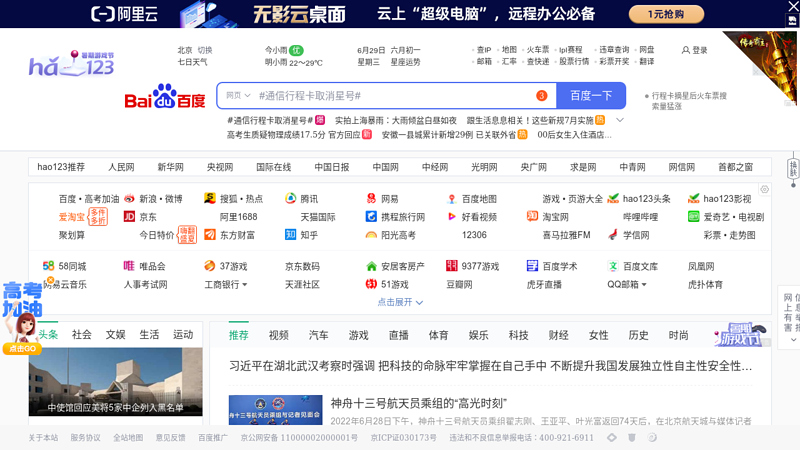800x450 pixels.
Task: Open the 学信网 icon link
Action: [x=613, y=235]
